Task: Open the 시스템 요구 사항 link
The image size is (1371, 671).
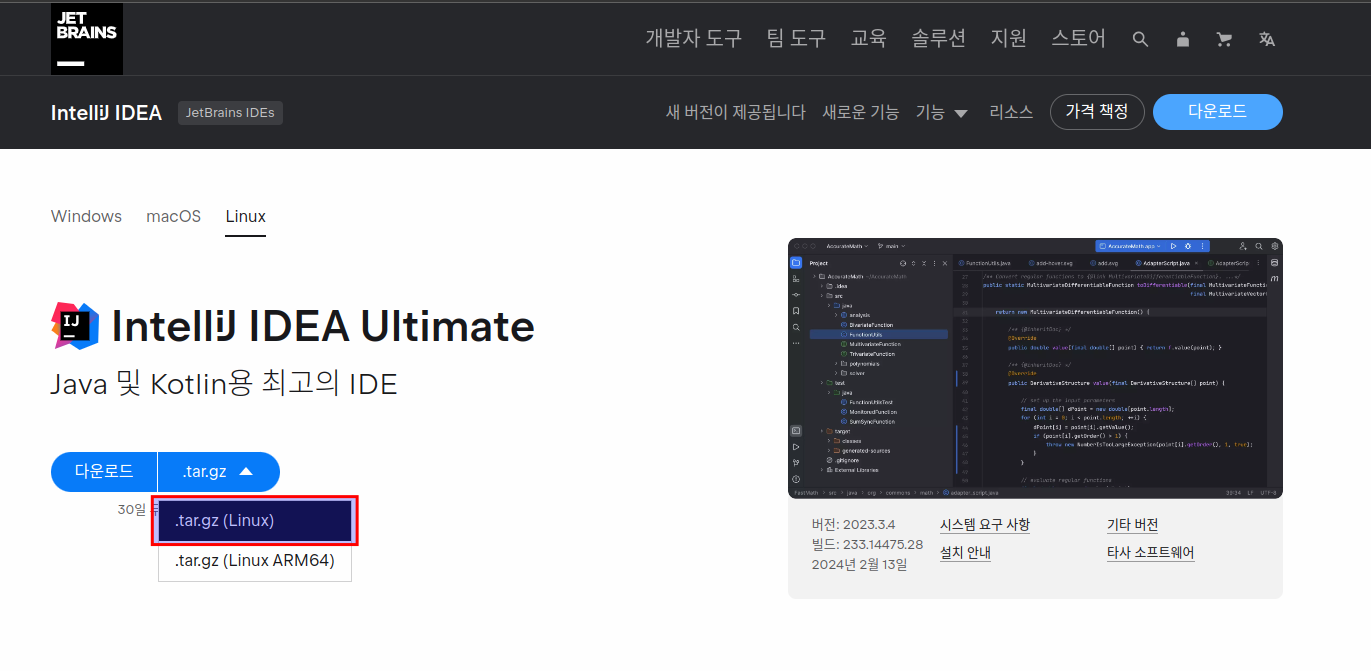Action: click(x=985, y=525)
